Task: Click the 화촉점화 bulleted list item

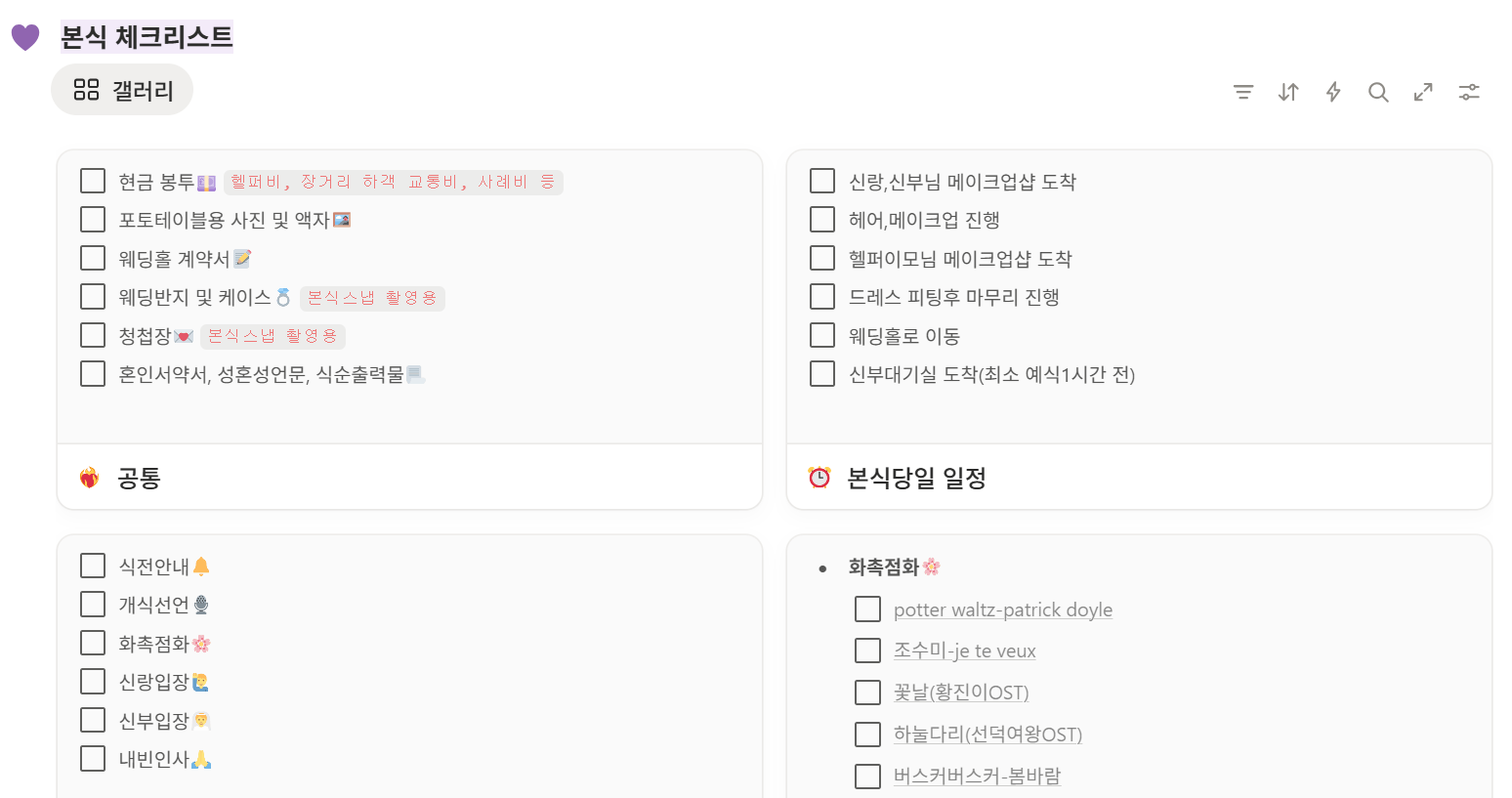Action: [887, 567]
